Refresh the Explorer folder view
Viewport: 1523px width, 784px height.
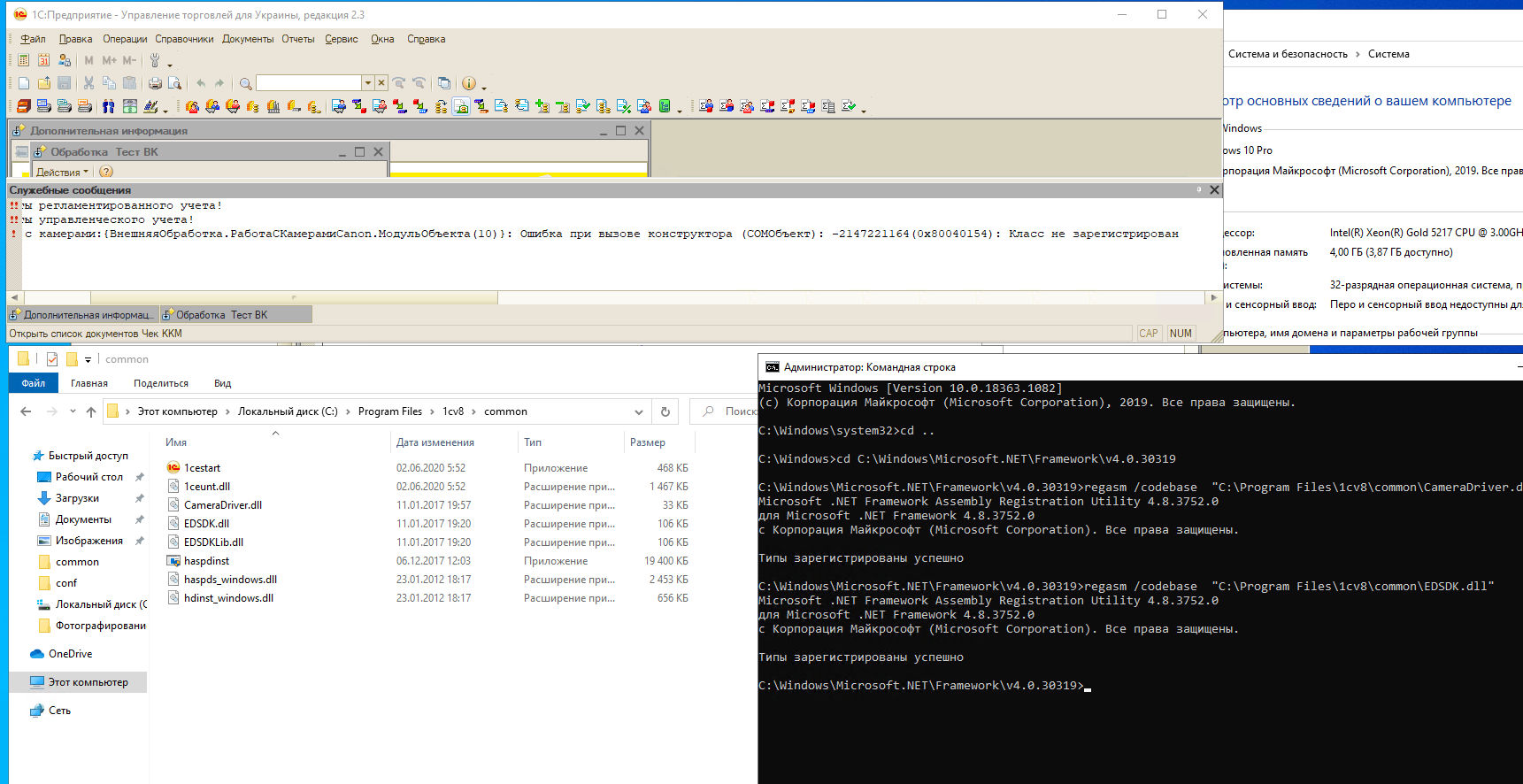665,411
